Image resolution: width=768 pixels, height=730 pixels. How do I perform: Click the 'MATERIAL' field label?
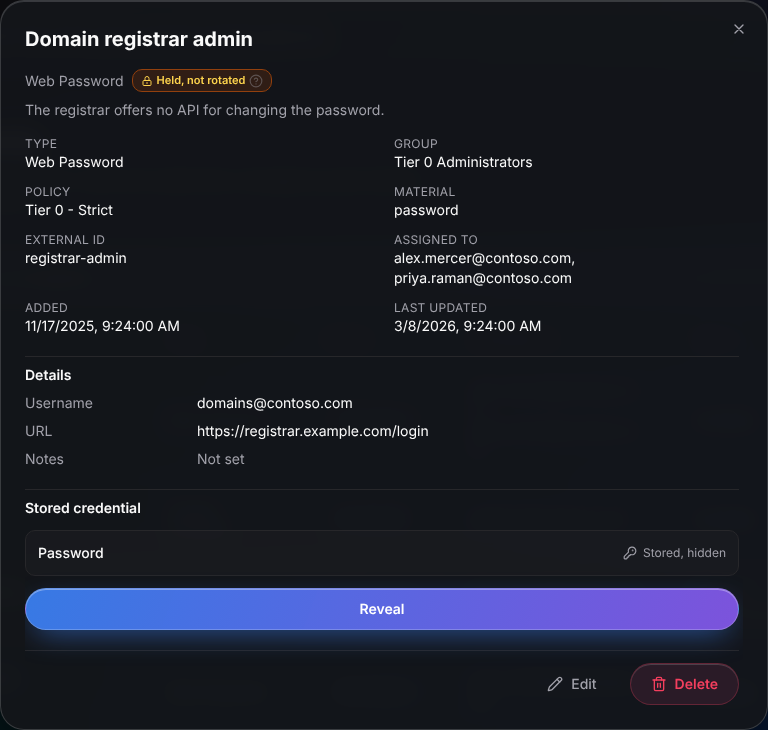click(424, 192)
